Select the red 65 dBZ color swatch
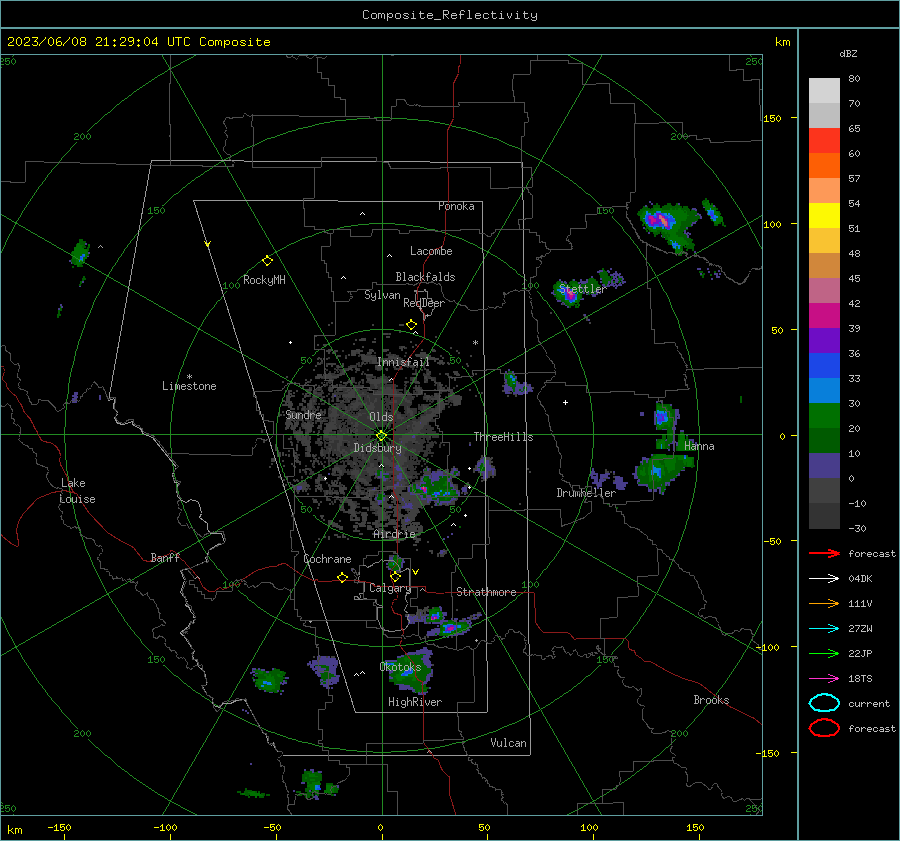This screenshot has height=841, width=900. click(x=824, y=141)
